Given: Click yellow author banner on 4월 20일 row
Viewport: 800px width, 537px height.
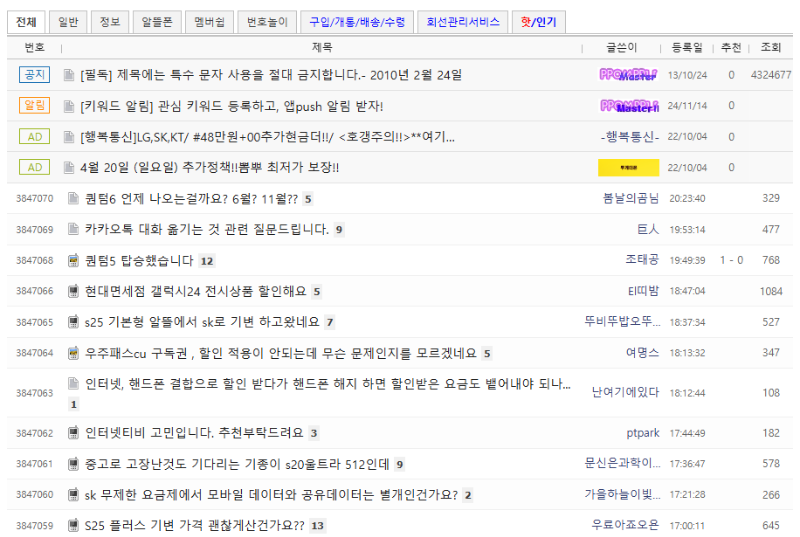Looking at the screenshot, I should pyautogui.click(x=629, y=167).
